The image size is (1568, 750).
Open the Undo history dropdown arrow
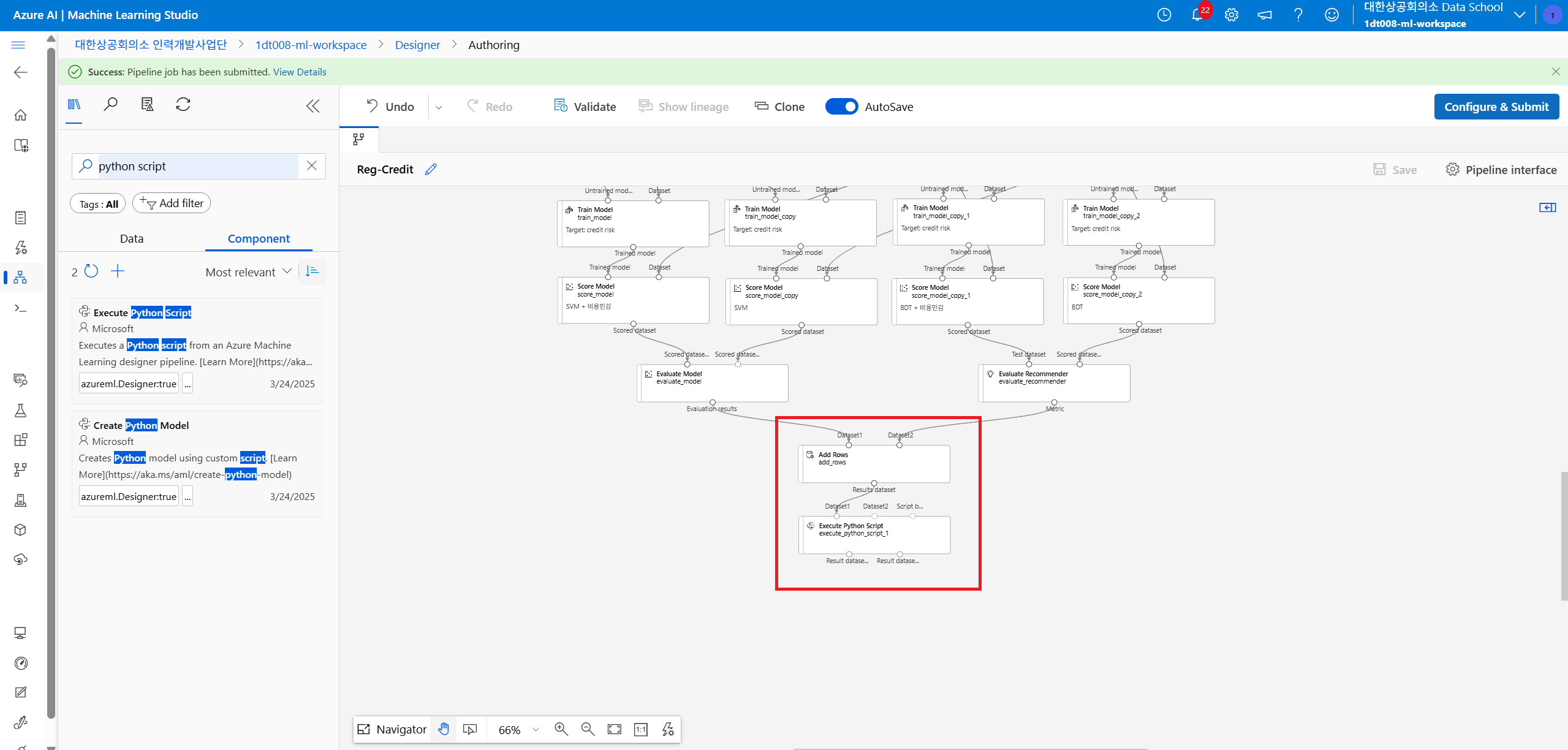pyautogui.click(x=439, y=107)
